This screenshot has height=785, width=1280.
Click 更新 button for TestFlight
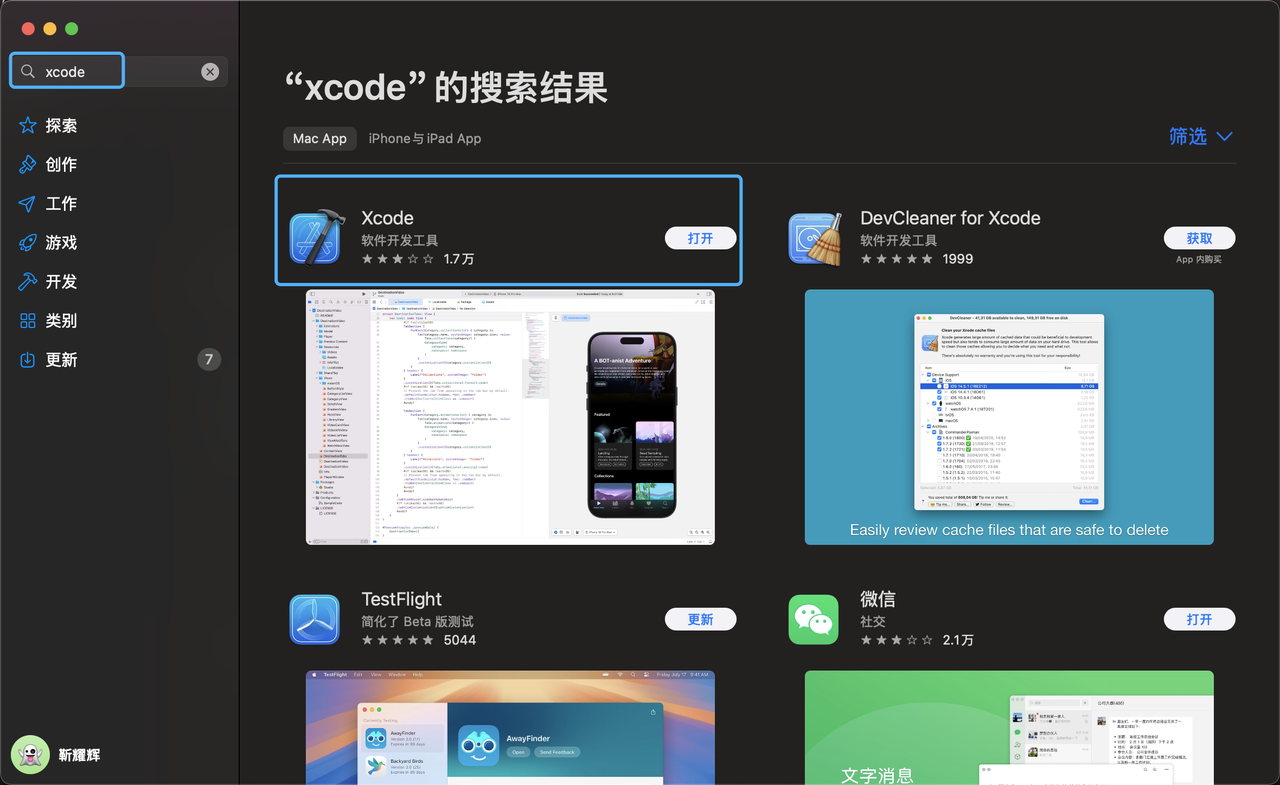[x=701, y=619]
